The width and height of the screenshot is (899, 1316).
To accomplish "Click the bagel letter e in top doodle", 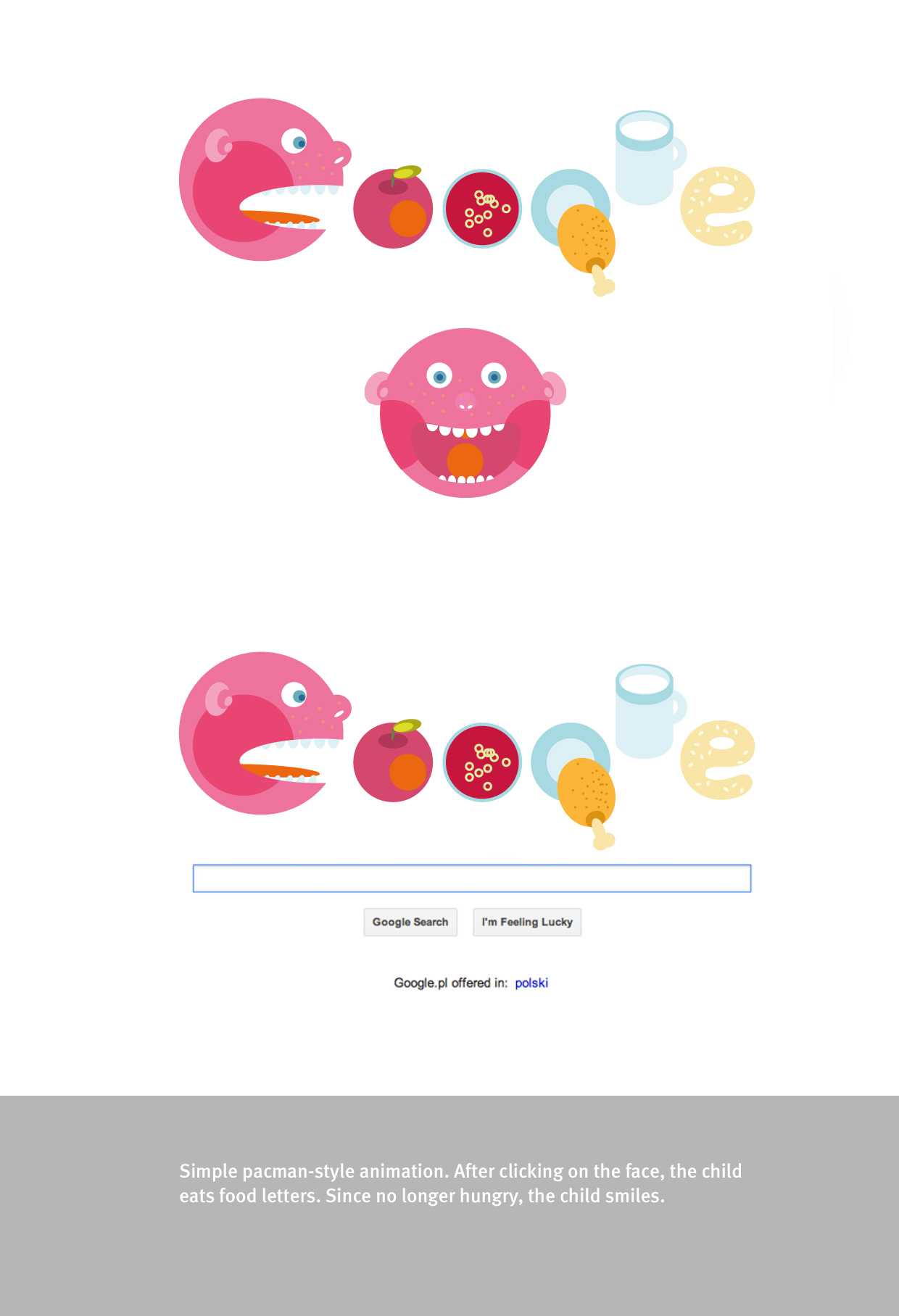I will pos(717,206).
